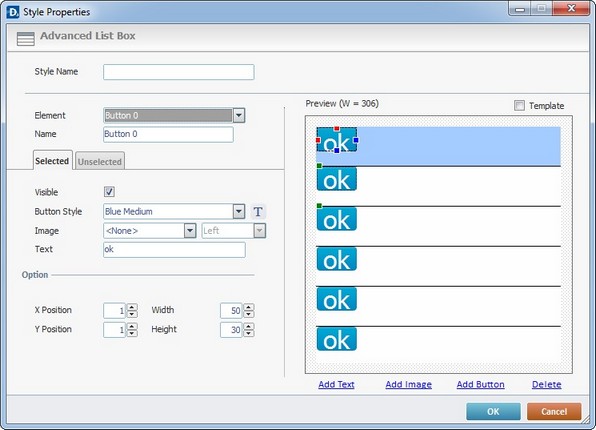The image size is (596, 430).
Task: Click the Add Button link
Action: pos(480,384)
